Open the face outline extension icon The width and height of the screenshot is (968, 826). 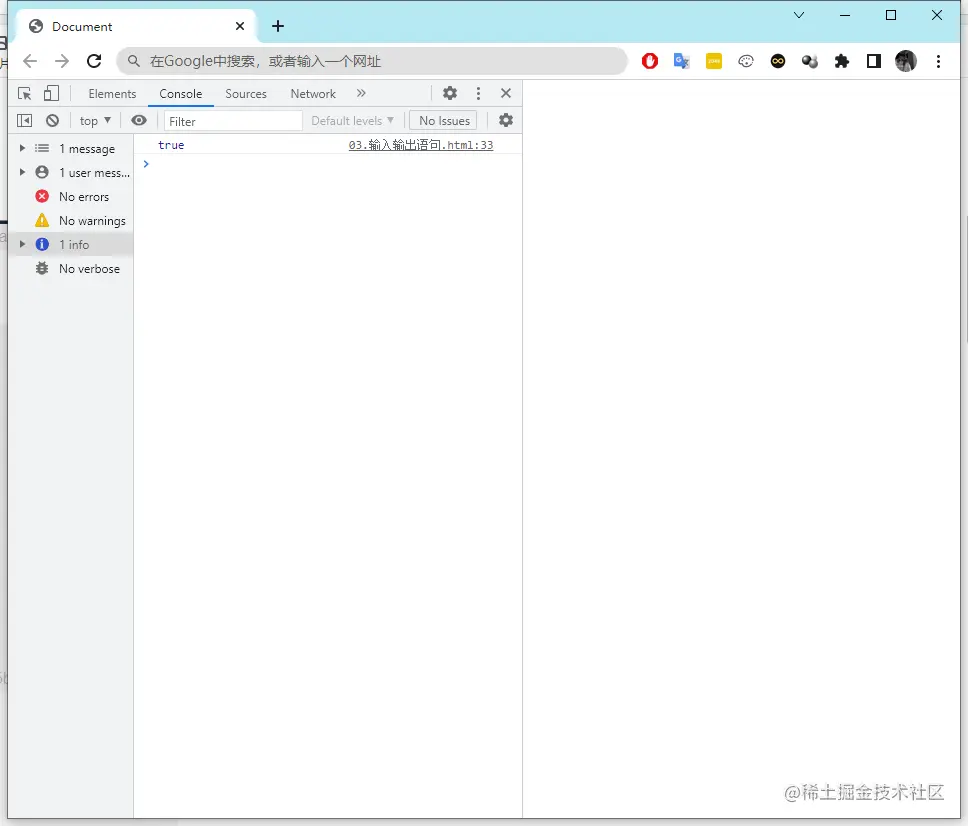(x=746, y=61)
